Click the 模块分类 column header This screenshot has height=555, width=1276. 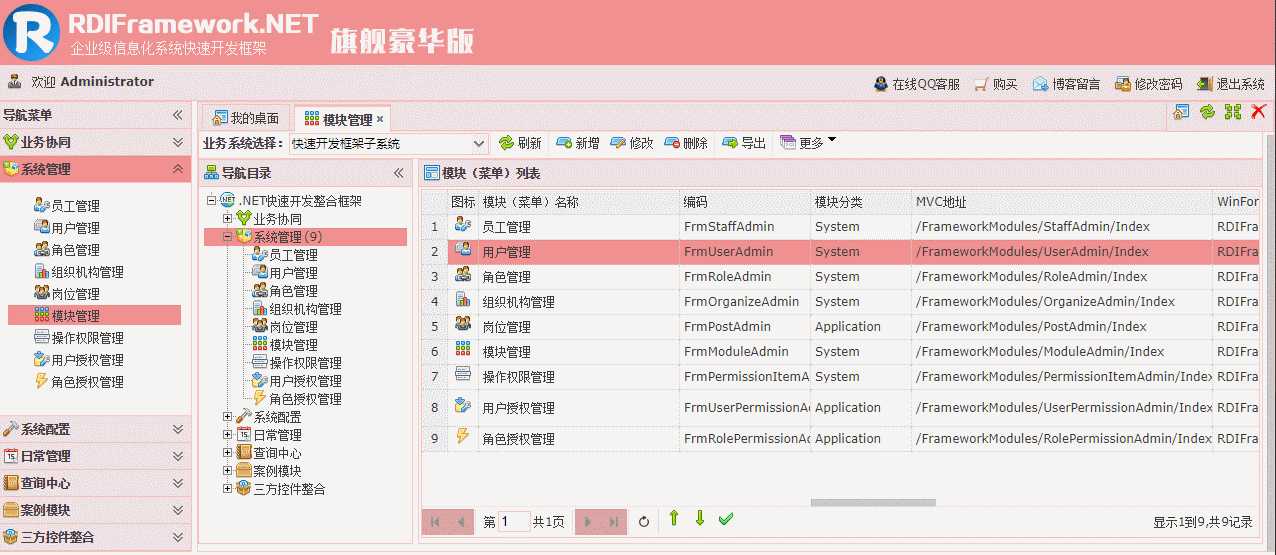click(861, 202)
